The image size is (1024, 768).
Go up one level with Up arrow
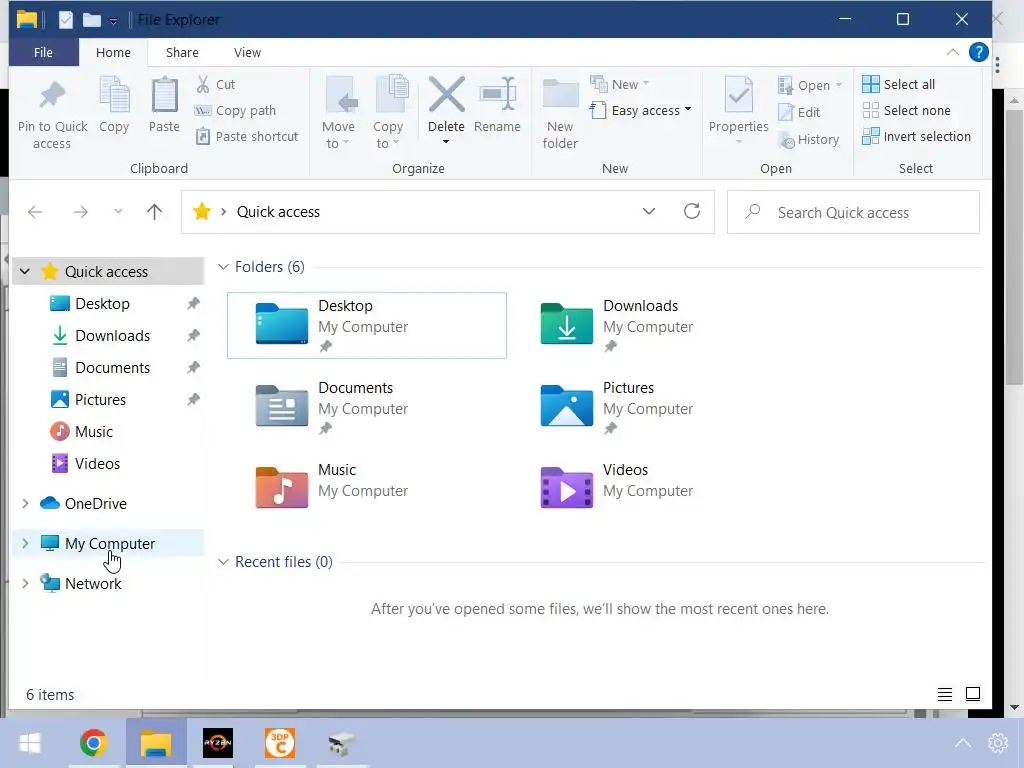click(x=154, y=212)
